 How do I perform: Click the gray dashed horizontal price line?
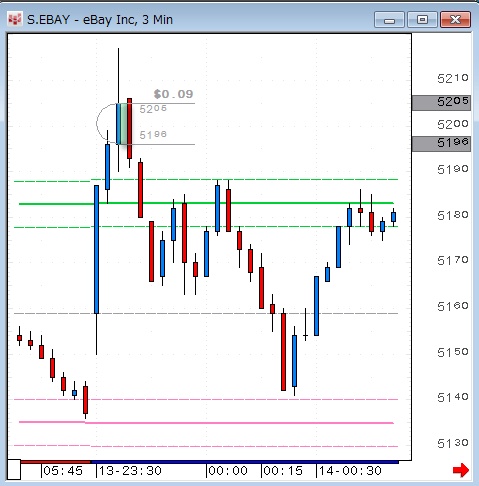206,313
